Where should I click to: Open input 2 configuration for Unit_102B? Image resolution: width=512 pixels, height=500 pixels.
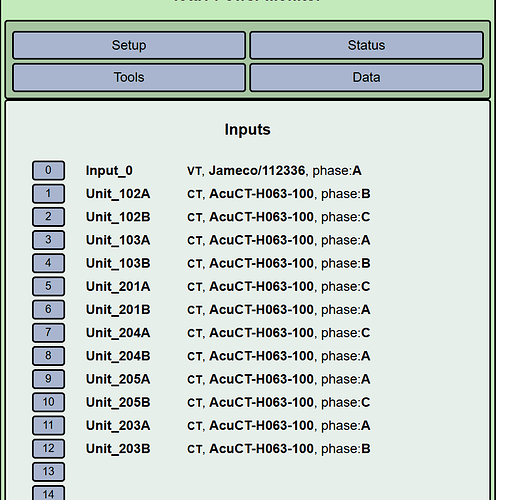coord(48,217)
